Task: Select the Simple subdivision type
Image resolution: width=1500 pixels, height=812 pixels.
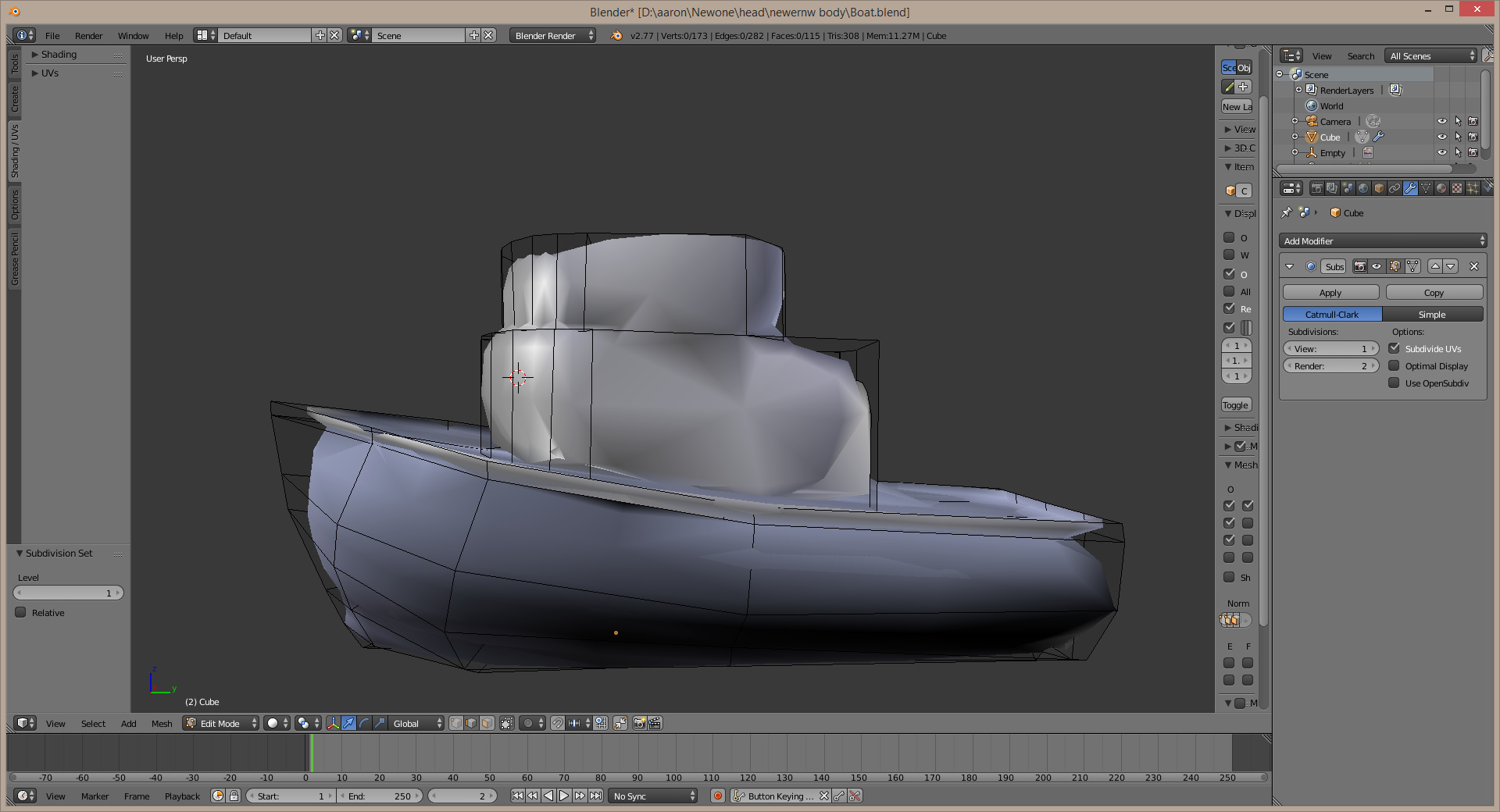Action: pos(1432,314)
